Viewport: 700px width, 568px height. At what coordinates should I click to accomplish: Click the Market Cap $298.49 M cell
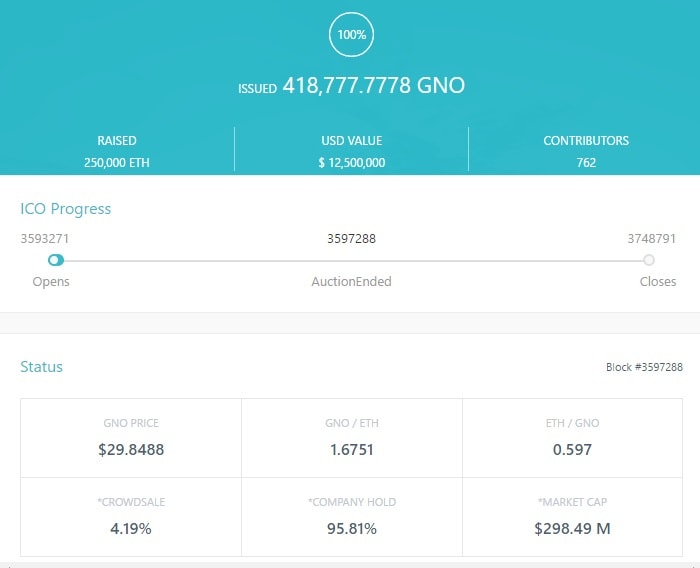tap(572, 517)
